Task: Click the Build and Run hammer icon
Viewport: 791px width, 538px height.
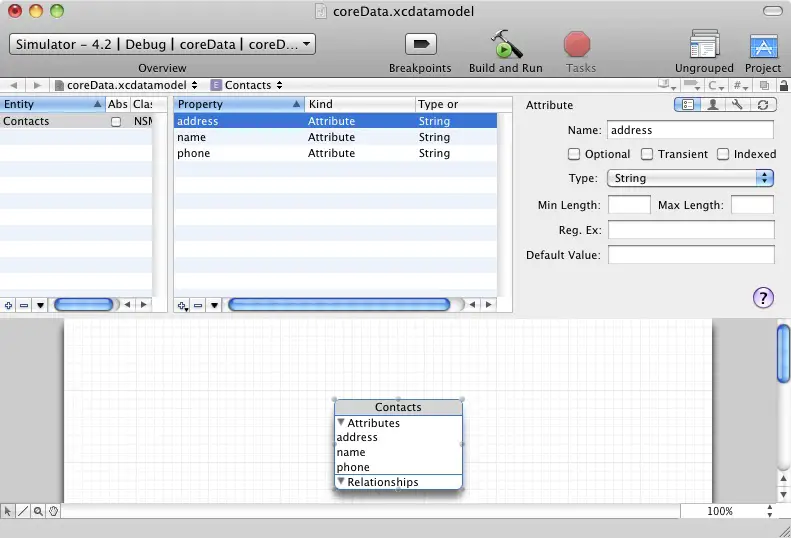Action: (506, 44)
